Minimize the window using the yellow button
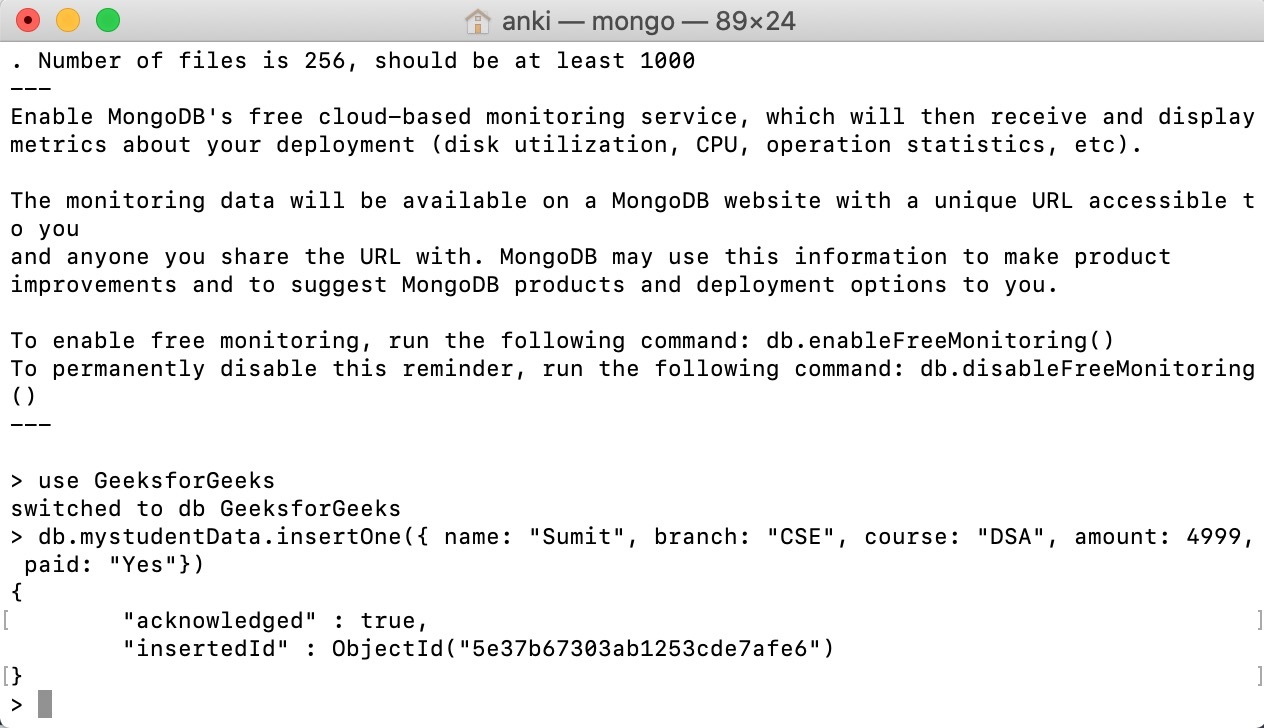The height and width of the screenshot is (728, 1264). (68, 20)
